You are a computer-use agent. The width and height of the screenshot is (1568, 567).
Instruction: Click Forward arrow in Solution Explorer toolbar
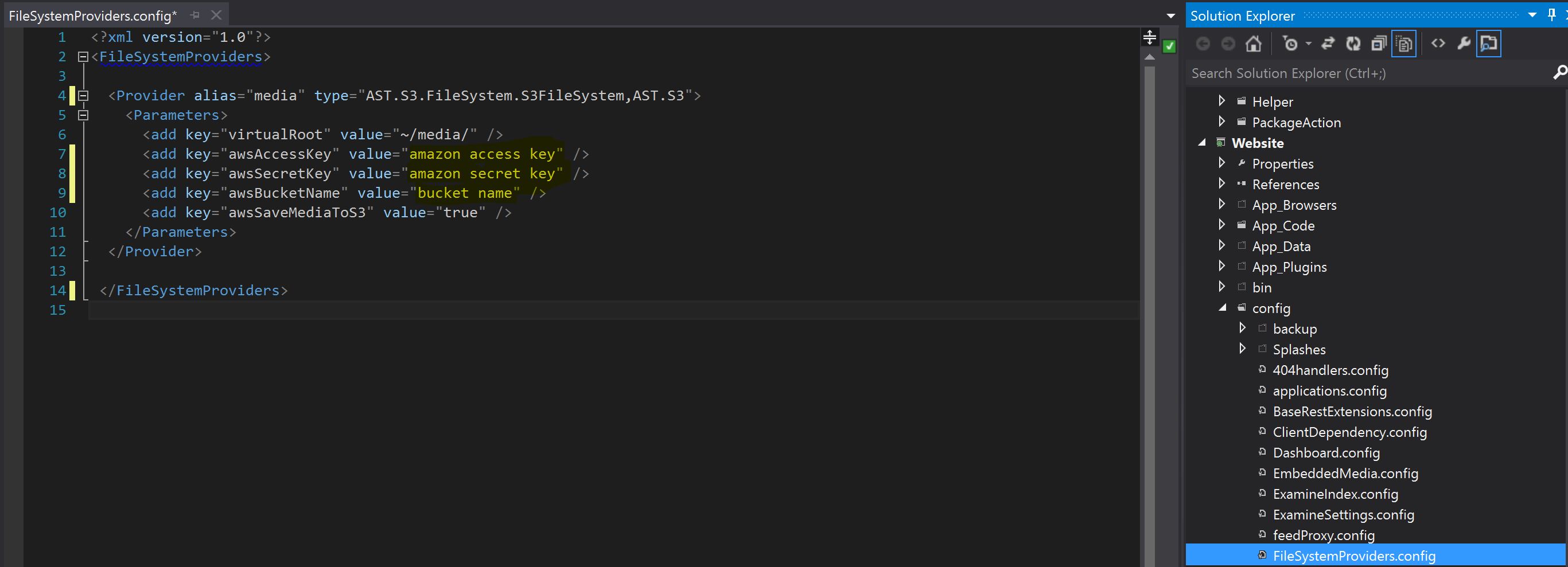pyautogui.click(x=1228, y=44)
